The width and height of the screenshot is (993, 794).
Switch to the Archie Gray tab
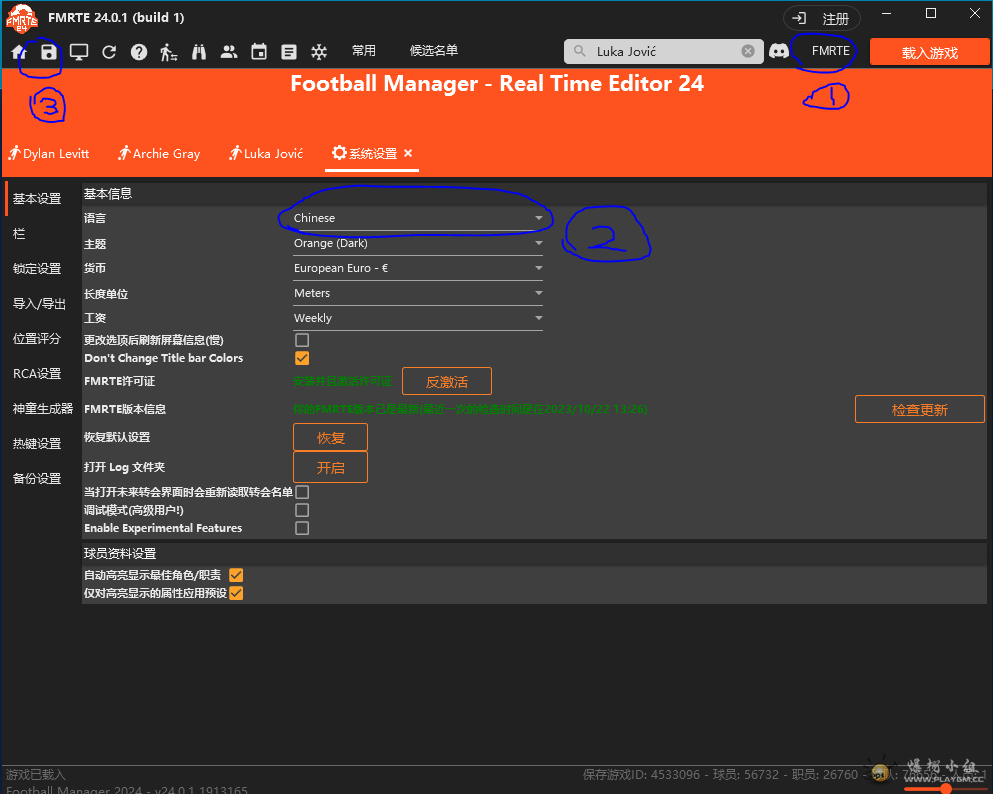159,153
